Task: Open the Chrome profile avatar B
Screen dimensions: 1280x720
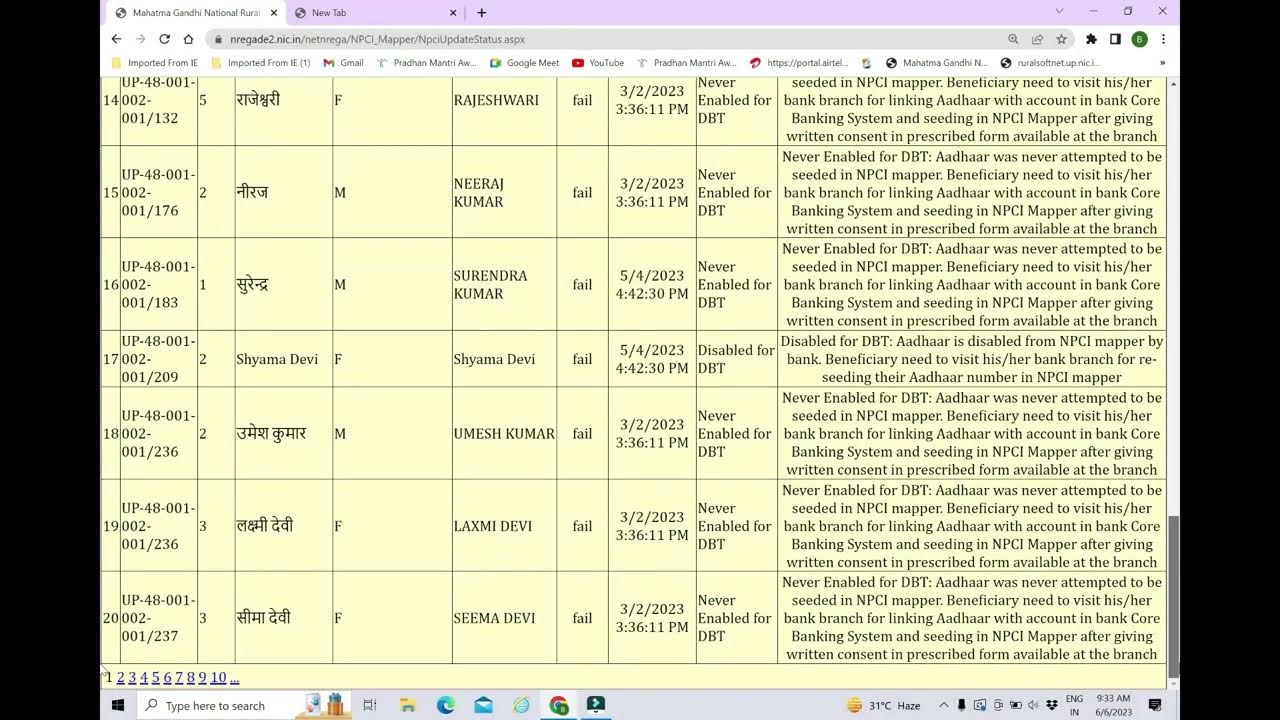Action: [x=1139, y=39]
